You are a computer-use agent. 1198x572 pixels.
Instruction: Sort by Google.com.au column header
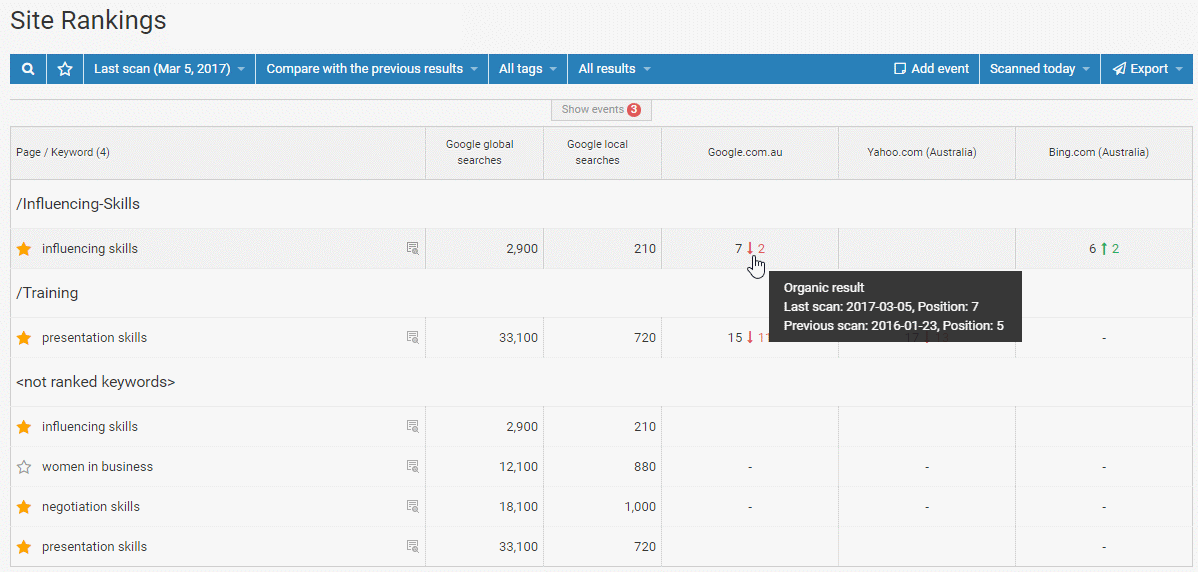745,153
